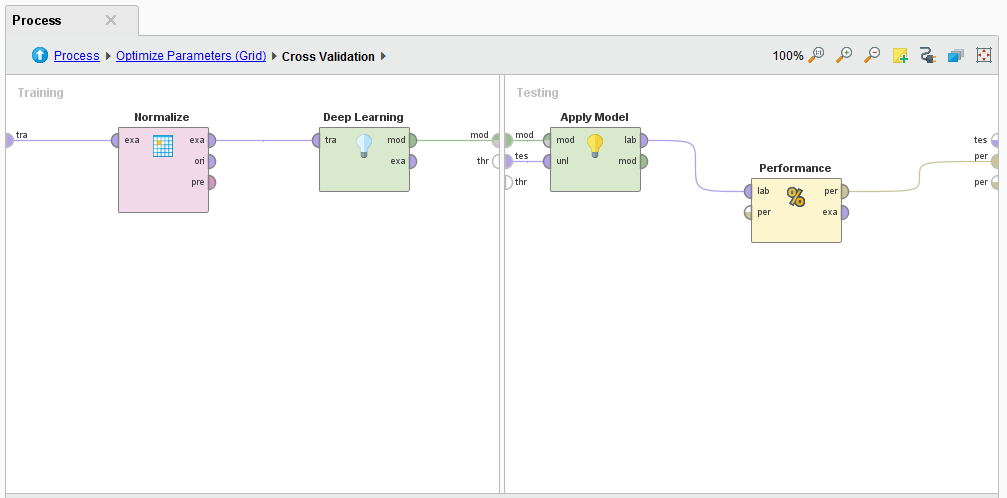1007x498 pixels.
Task: Click Deep Learning mod output port
Action: pyautogui.click(x=412, y=140)
